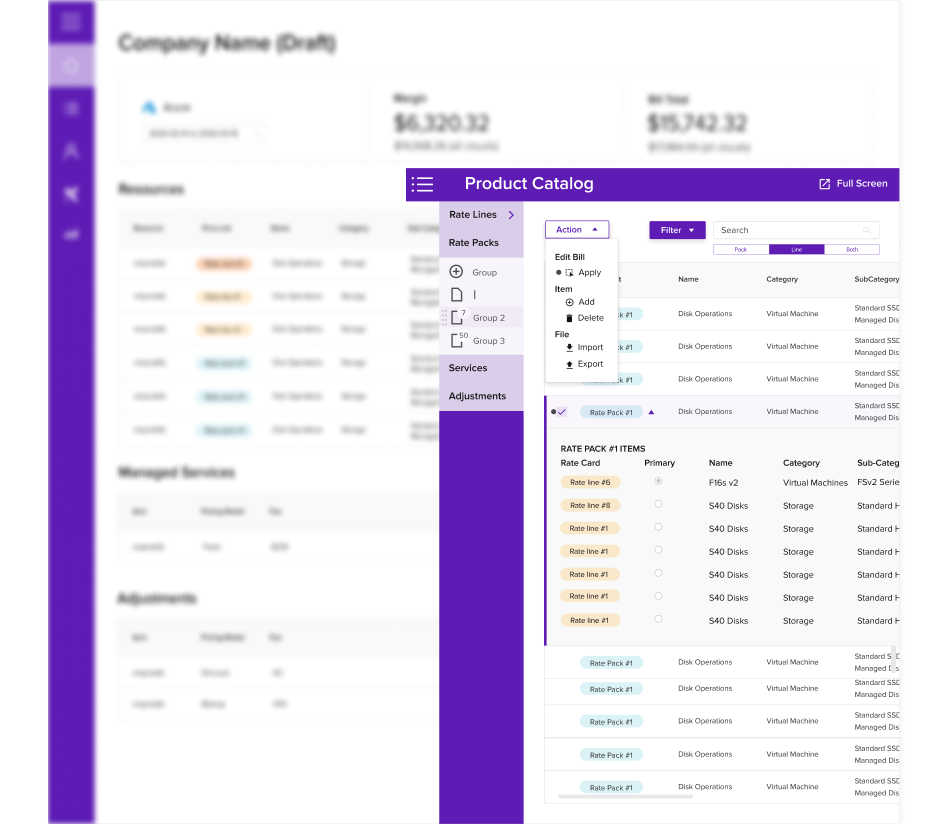
Task: Open the Product Catalog hamburger menu icon
Action: tap(423, 184)
